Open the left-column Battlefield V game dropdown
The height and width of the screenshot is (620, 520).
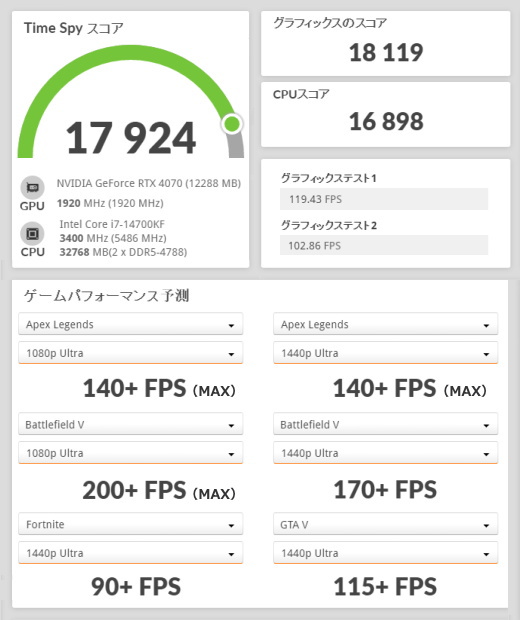(x=130, y=424)
